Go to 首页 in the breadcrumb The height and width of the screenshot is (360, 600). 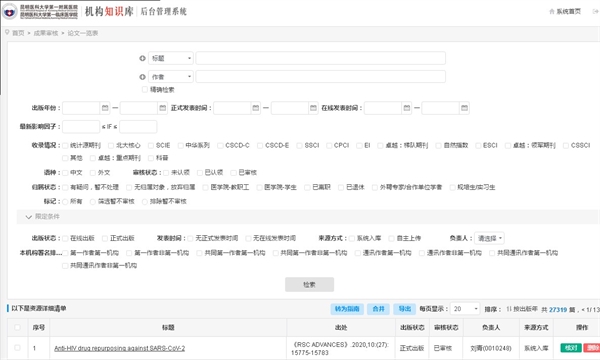pos(18,33)
